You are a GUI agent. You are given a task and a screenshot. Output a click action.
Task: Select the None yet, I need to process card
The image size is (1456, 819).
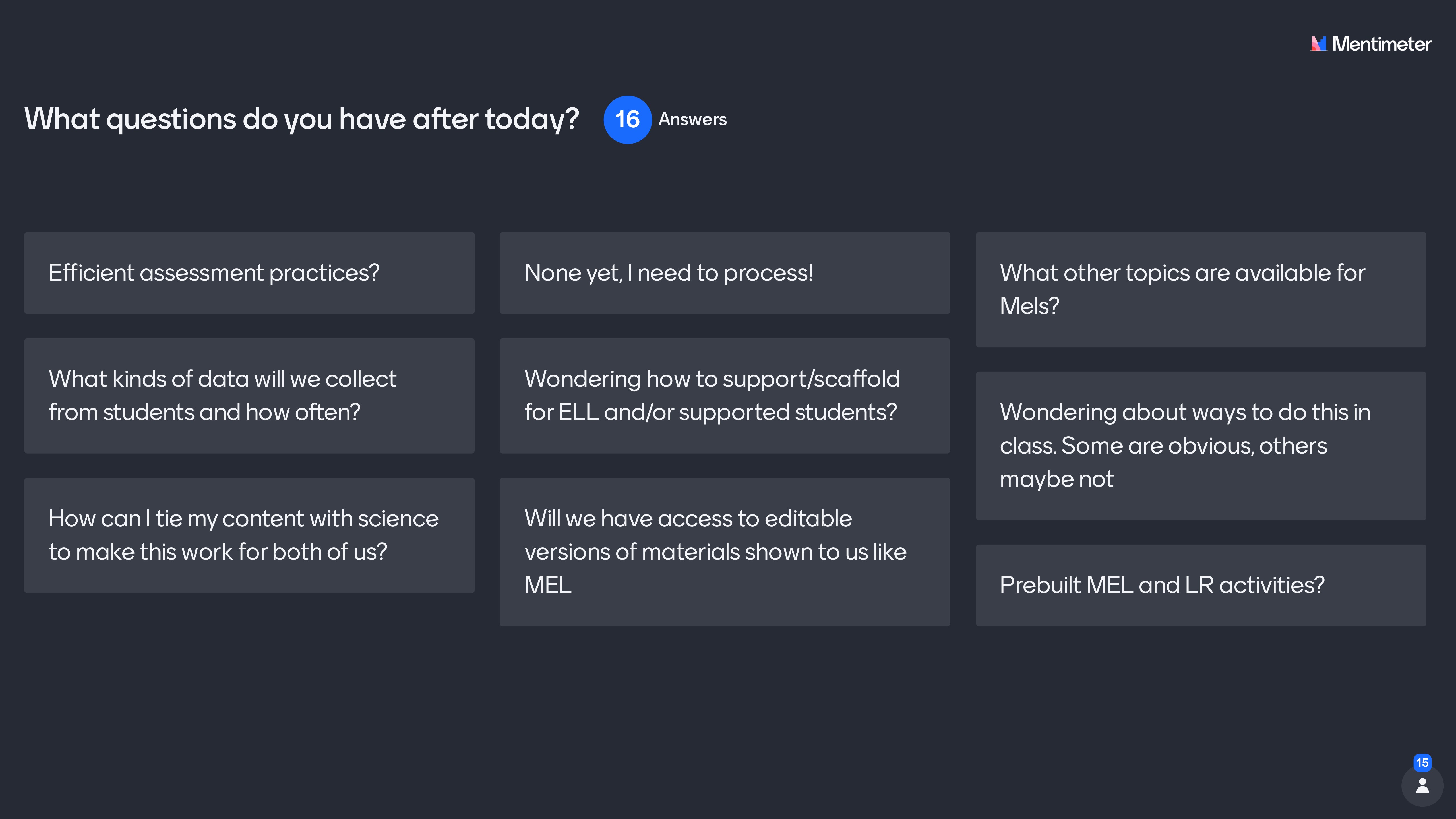[725, 273]
